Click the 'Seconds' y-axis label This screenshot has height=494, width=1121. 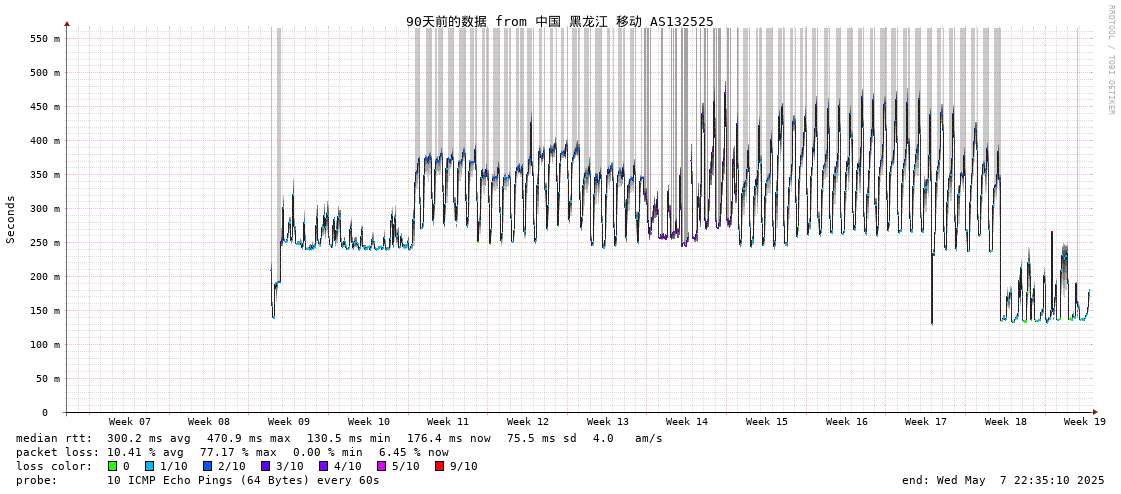point(11,219)
